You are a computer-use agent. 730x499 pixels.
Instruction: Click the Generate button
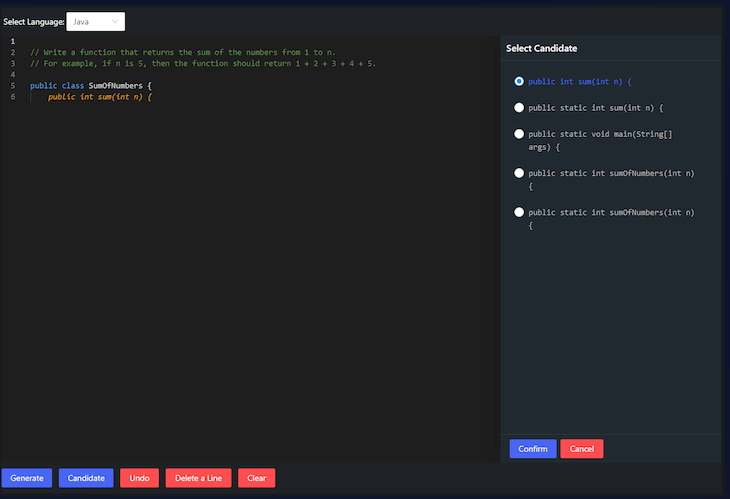click(27, 478)
